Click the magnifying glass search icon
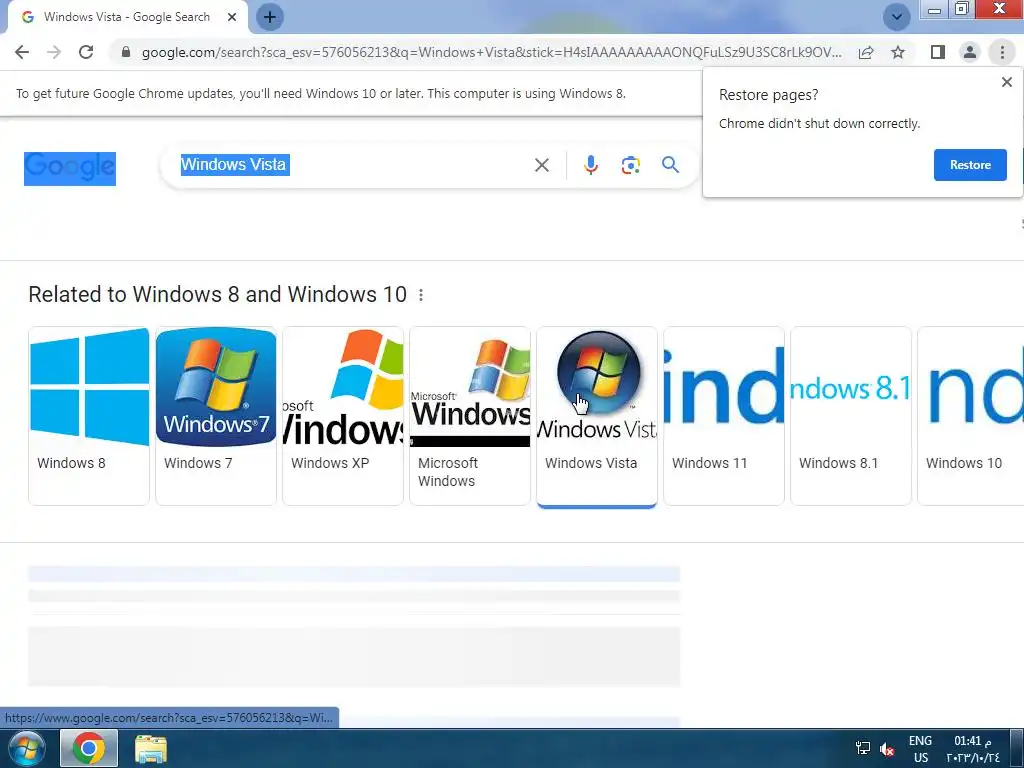The height and width of the screenshot is (768, 1024). (671, 165)
